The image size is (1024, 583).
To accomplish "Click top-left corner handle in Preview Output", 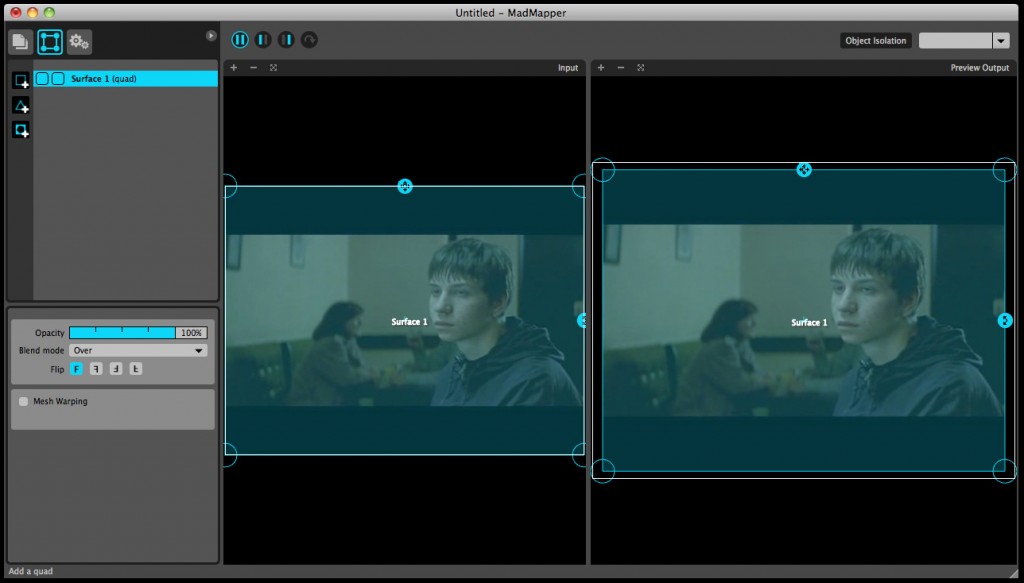I will (x=603, y=170).
